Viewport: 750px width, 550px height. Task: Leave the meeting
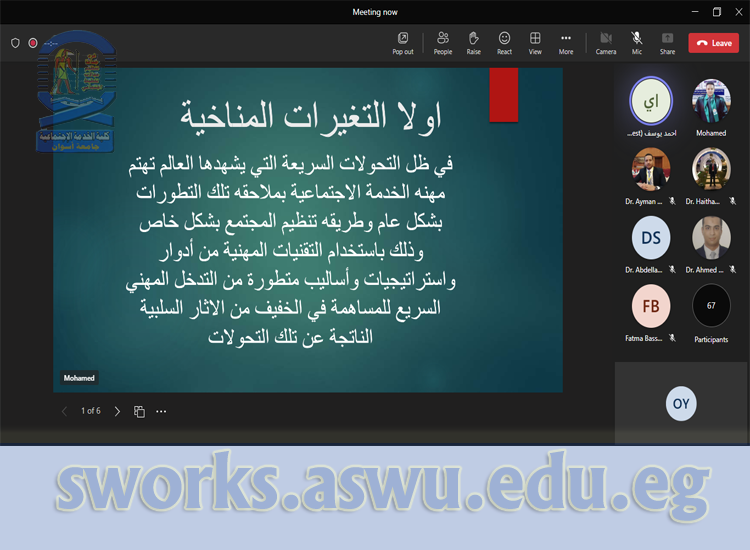(x=713, y=43)
